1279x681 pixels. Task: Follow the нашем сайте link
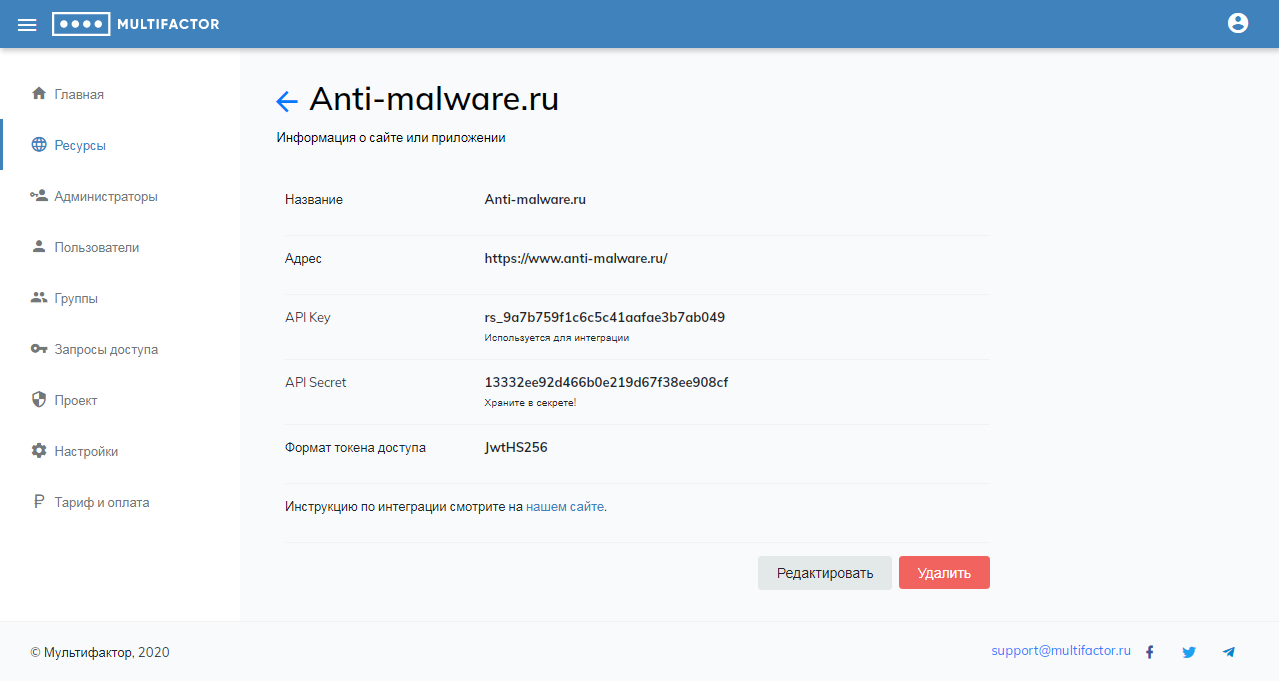pos(565,506)
